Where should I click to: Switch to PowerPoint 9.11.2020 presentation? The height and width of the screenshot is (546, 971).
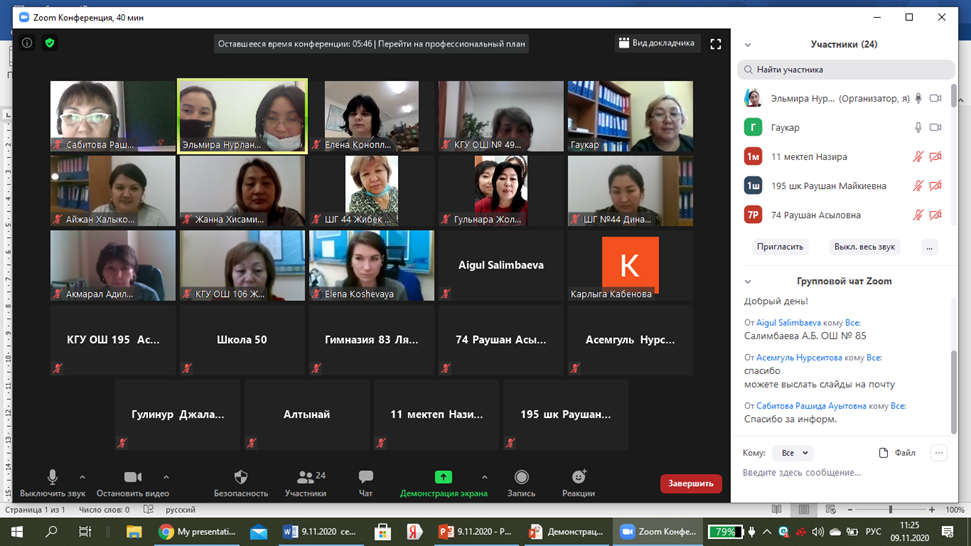474,532
